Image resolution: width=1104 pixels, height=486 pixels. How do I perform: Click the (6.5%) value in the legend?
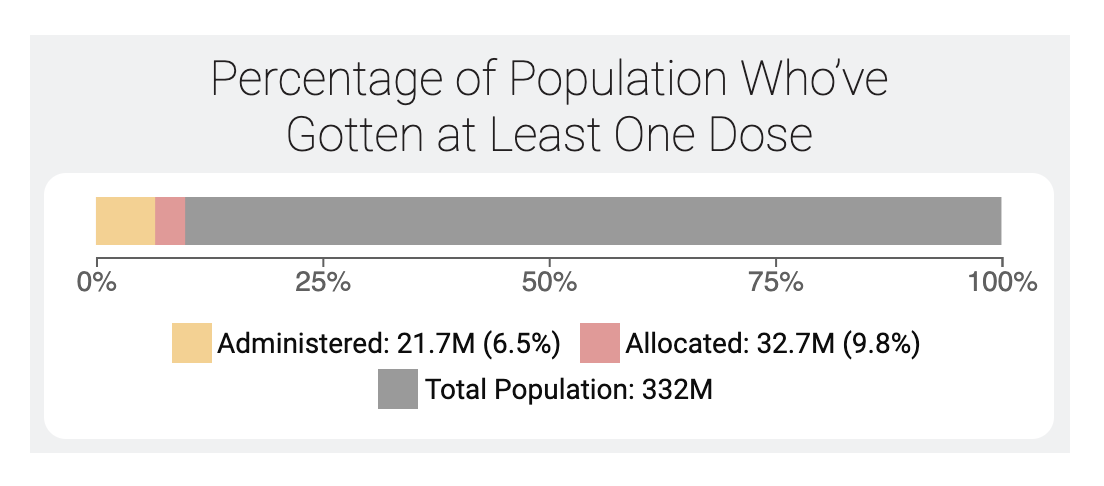(x=527, y=344)
